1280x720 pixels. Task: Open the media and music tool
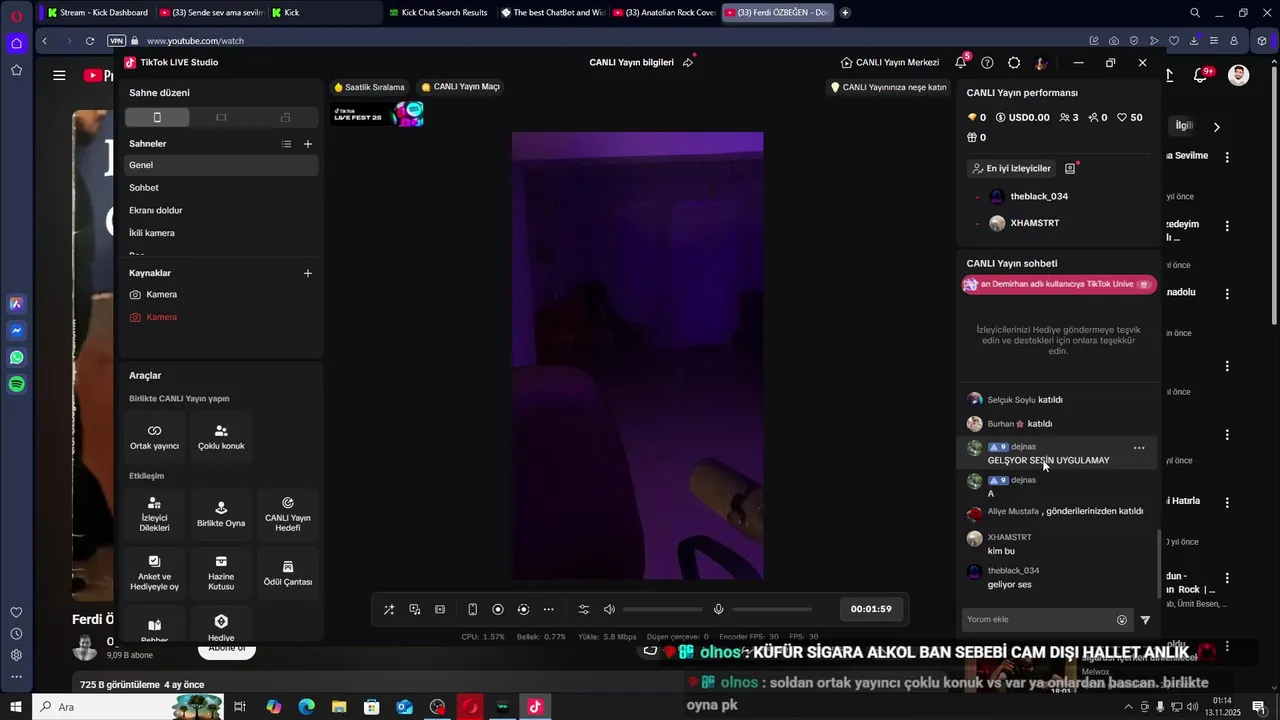click(415, 609)
